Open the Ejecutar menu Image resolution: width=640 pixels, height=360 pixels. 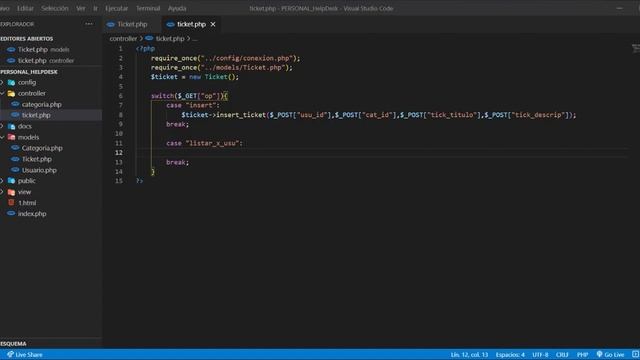tap(116, 8)
